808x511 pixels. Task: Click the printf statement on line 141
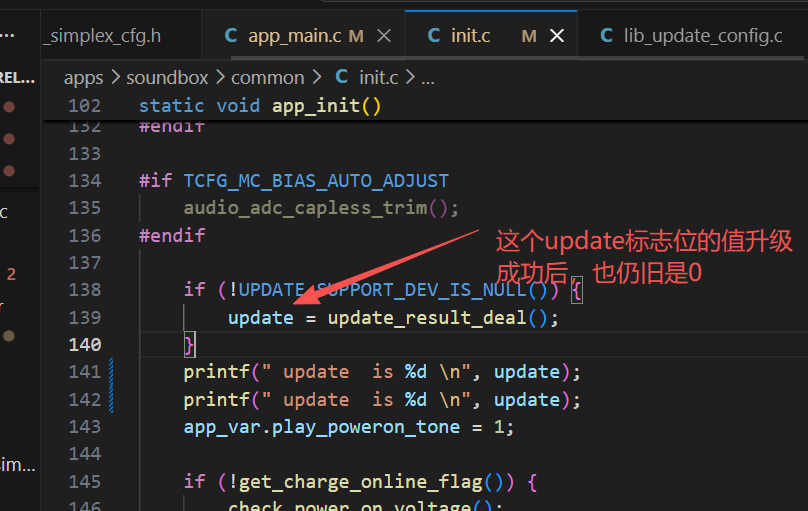tap(382, 372)
